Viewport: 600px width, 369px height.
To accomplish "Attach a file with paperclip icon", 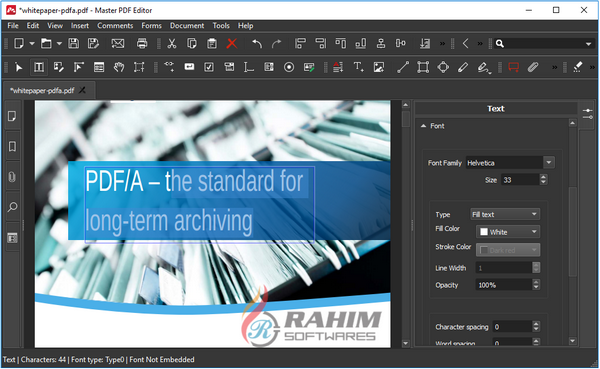I will click(533, 67).
